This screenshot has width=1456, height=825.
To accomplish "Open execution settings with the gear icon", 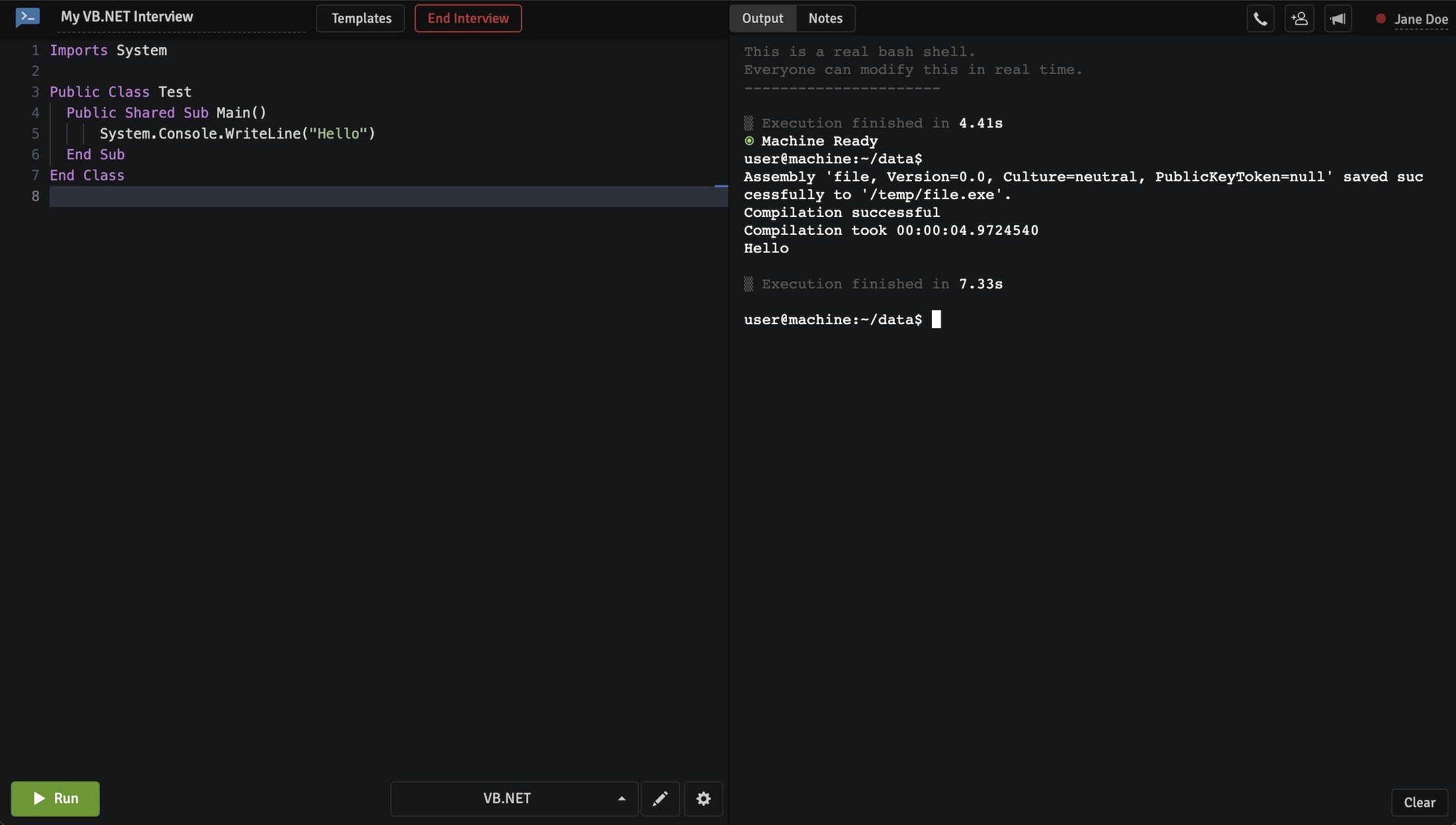I will tap(703, 799).
